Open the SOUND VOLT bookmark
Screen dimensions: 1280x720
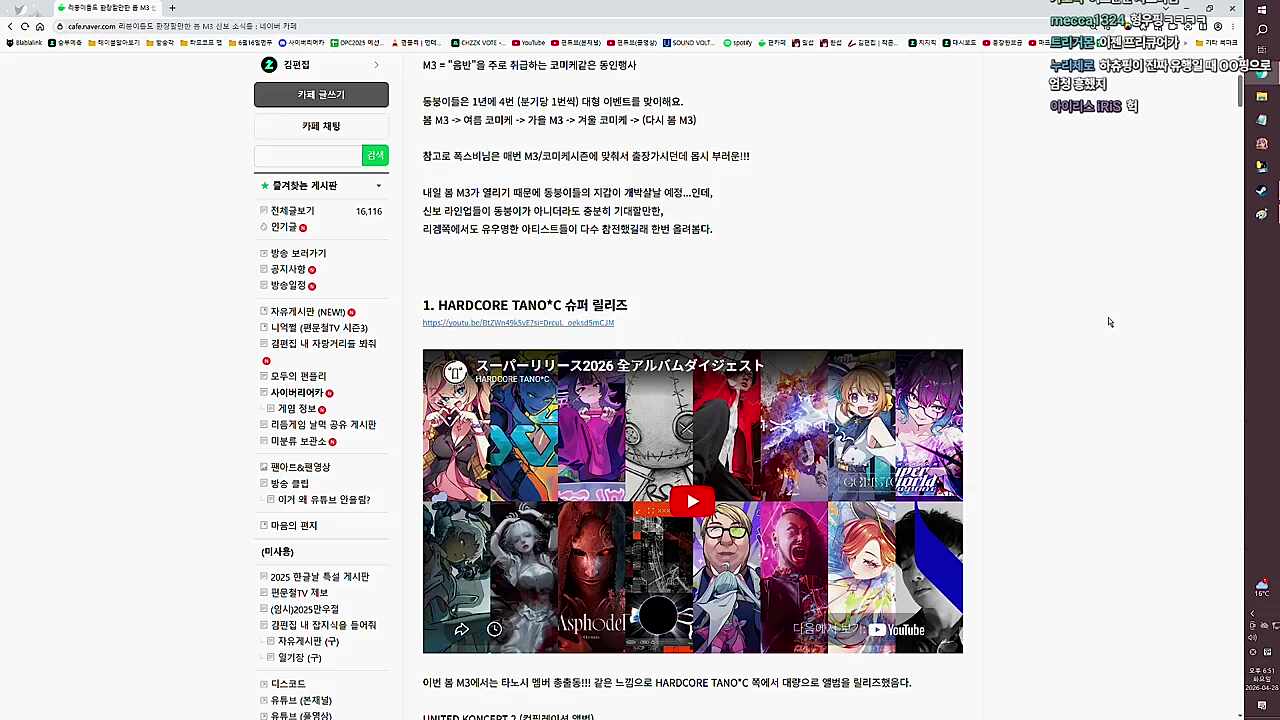point(689,43)
